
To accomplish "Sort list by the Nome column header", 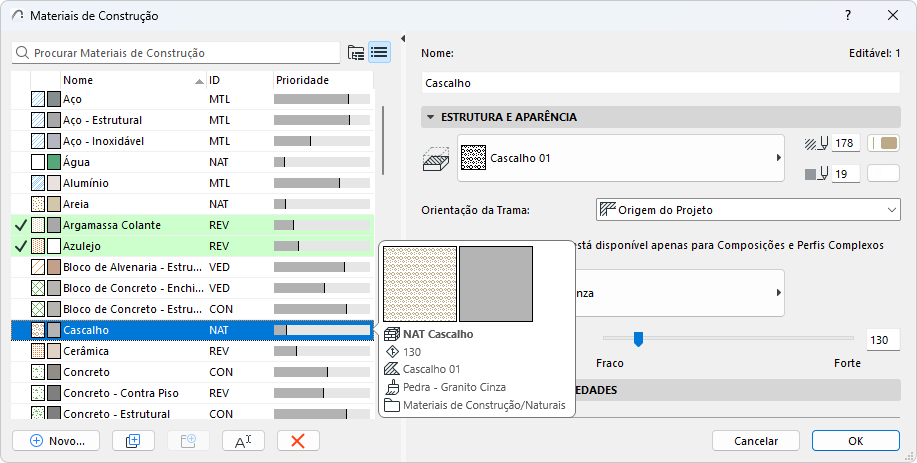I will [x=133, y=80].
